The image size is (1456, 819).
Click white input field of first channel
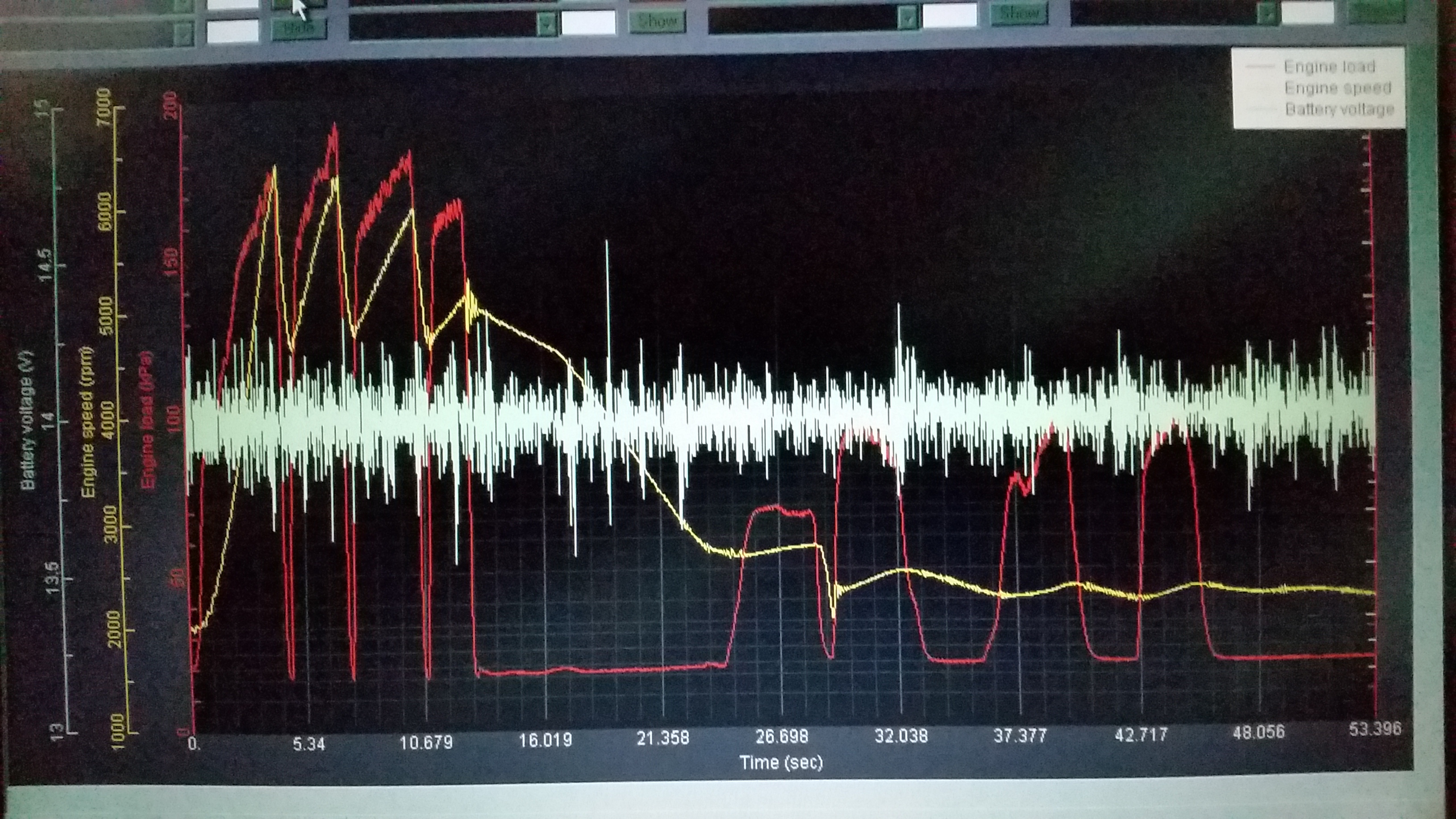click(x=232, y=31)
